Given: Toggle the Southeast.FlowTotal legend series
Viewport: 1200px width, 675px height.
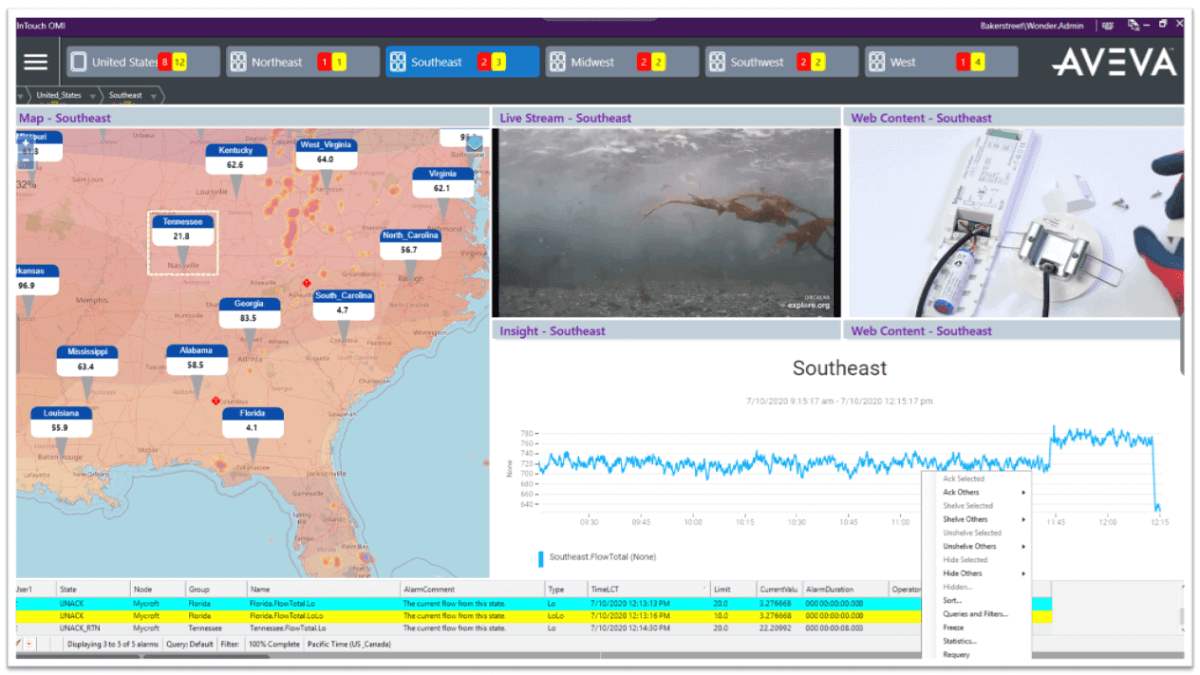Looking at the screenshot, I should pos(596,557).
